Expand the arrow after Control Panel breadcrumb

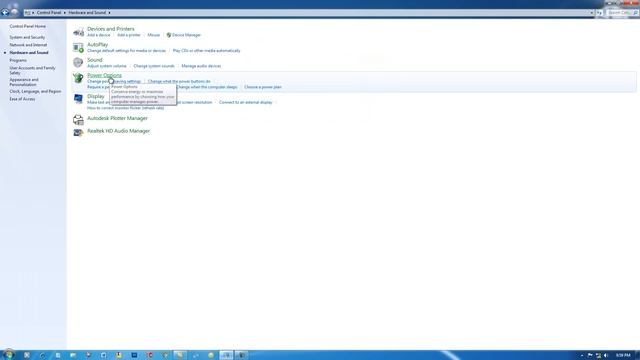pos(64,13)
